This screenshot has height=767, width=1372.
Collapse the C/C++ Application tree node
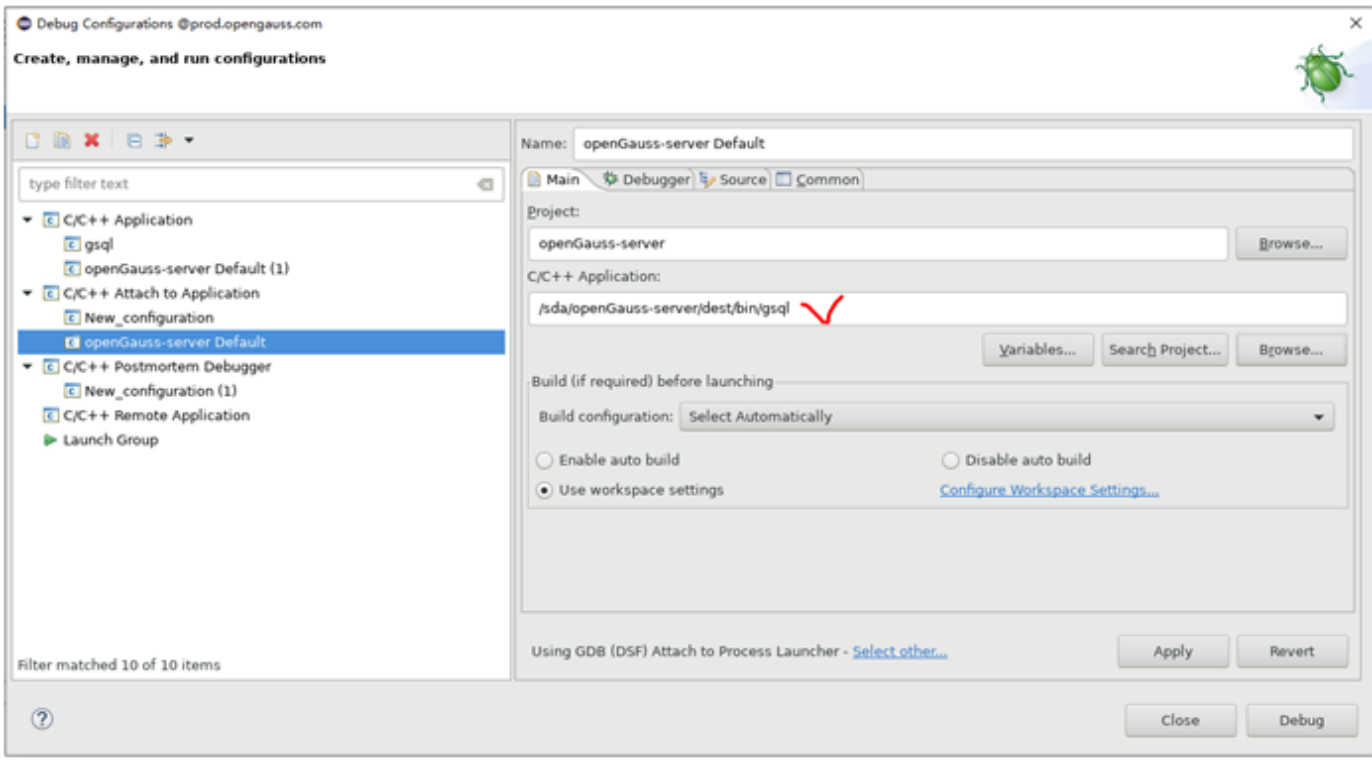point(28,220)
